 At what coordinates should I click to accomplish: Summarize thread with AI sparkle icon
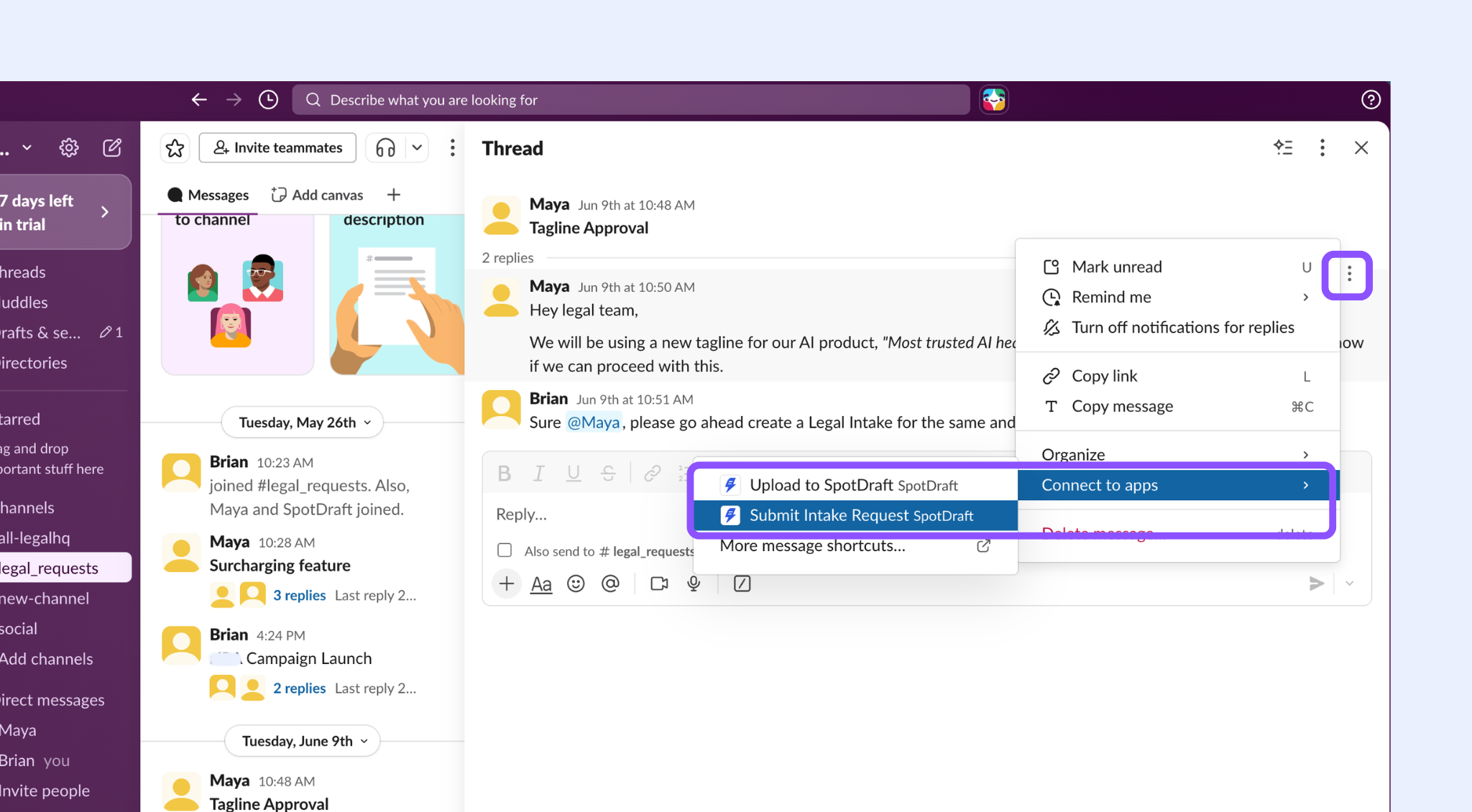coord(1283,148)
